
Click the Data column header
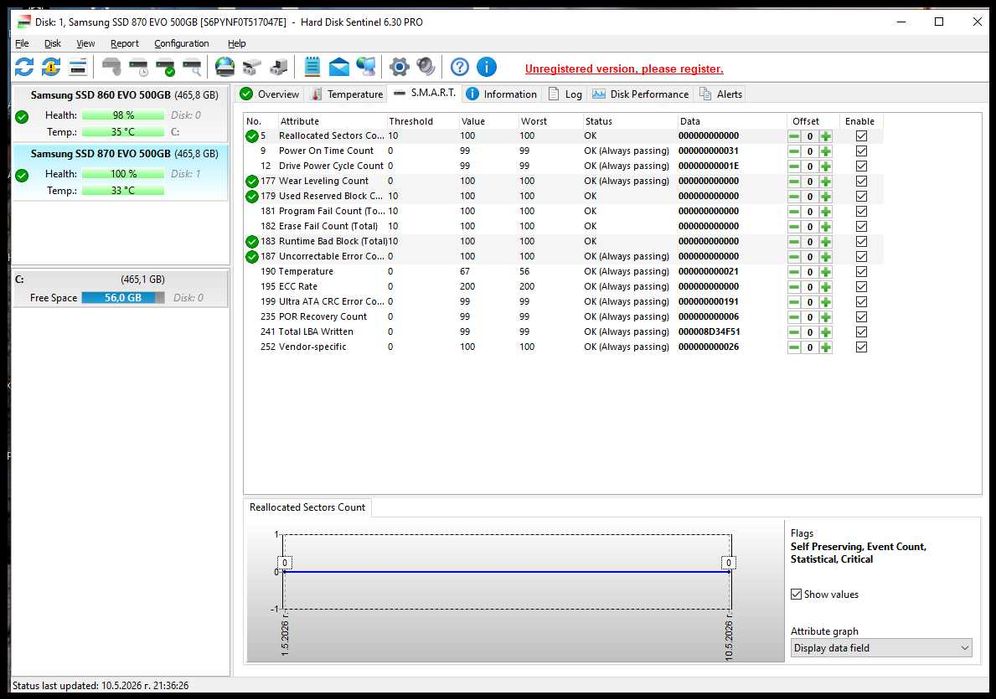coord(732,121)
